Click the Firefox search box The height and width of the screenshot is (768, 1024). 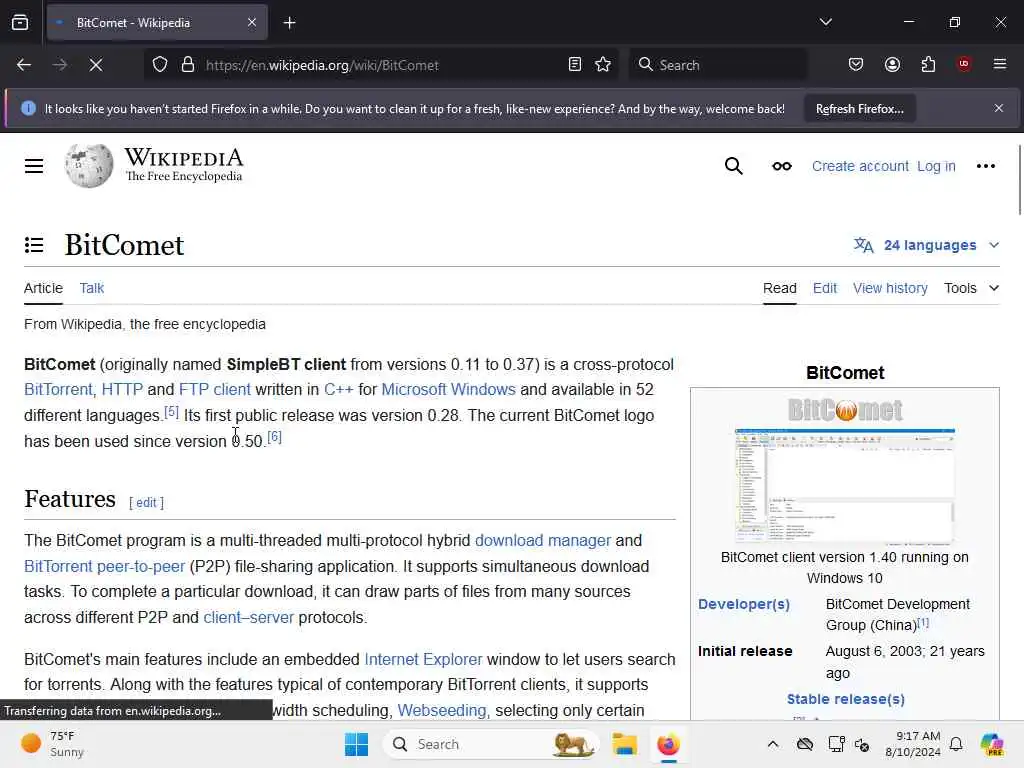(718, 65)
